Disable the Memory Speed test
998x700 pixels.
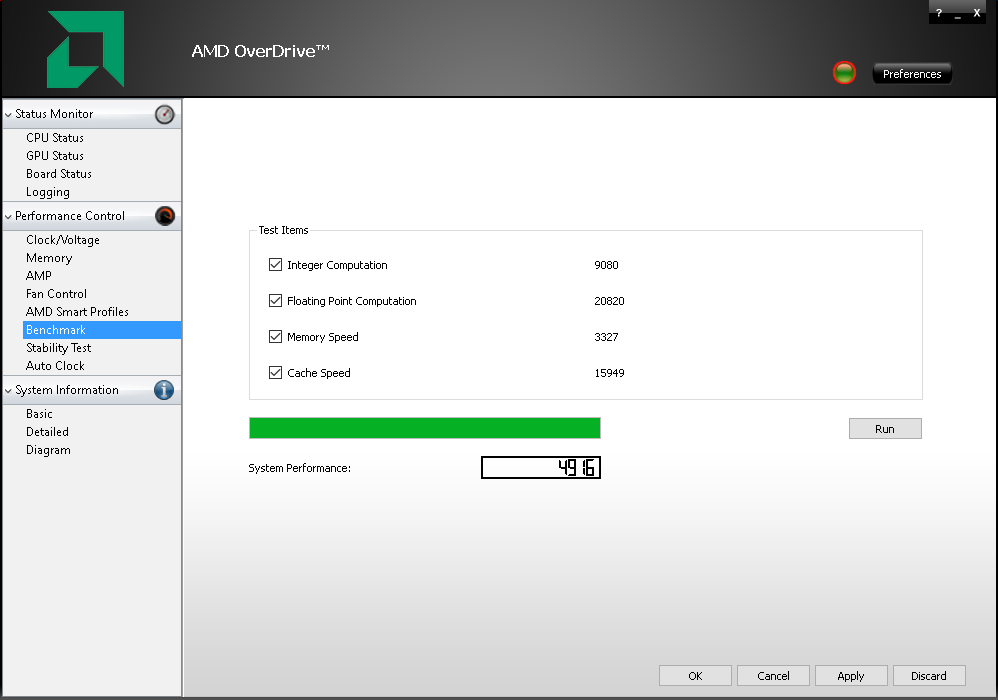[276, 337]
